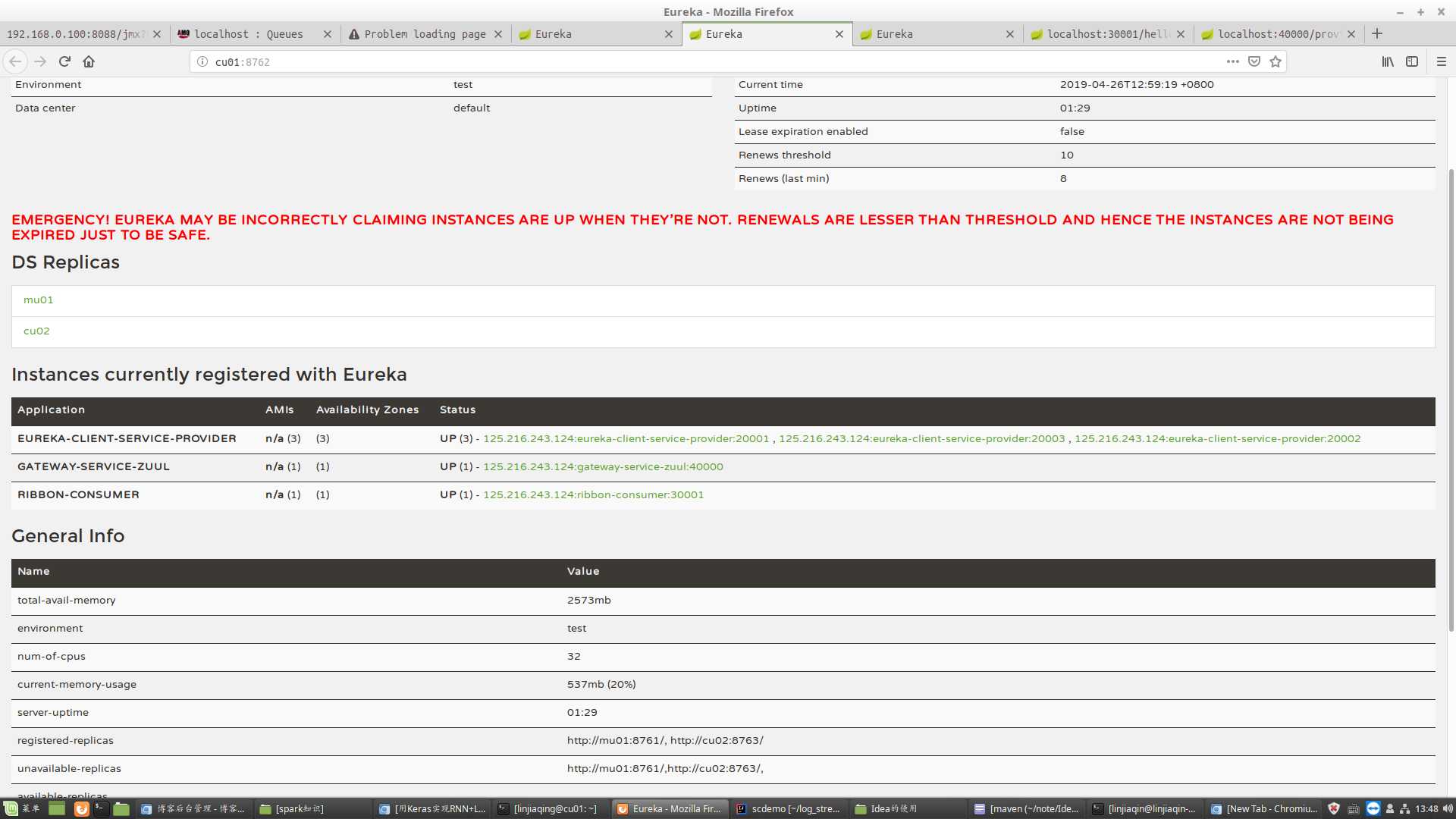This screenshot has width=1456, height=819.
Task: Open file manager from taskbar launcher
Action: pyautogui.click(x=121, y=809)
